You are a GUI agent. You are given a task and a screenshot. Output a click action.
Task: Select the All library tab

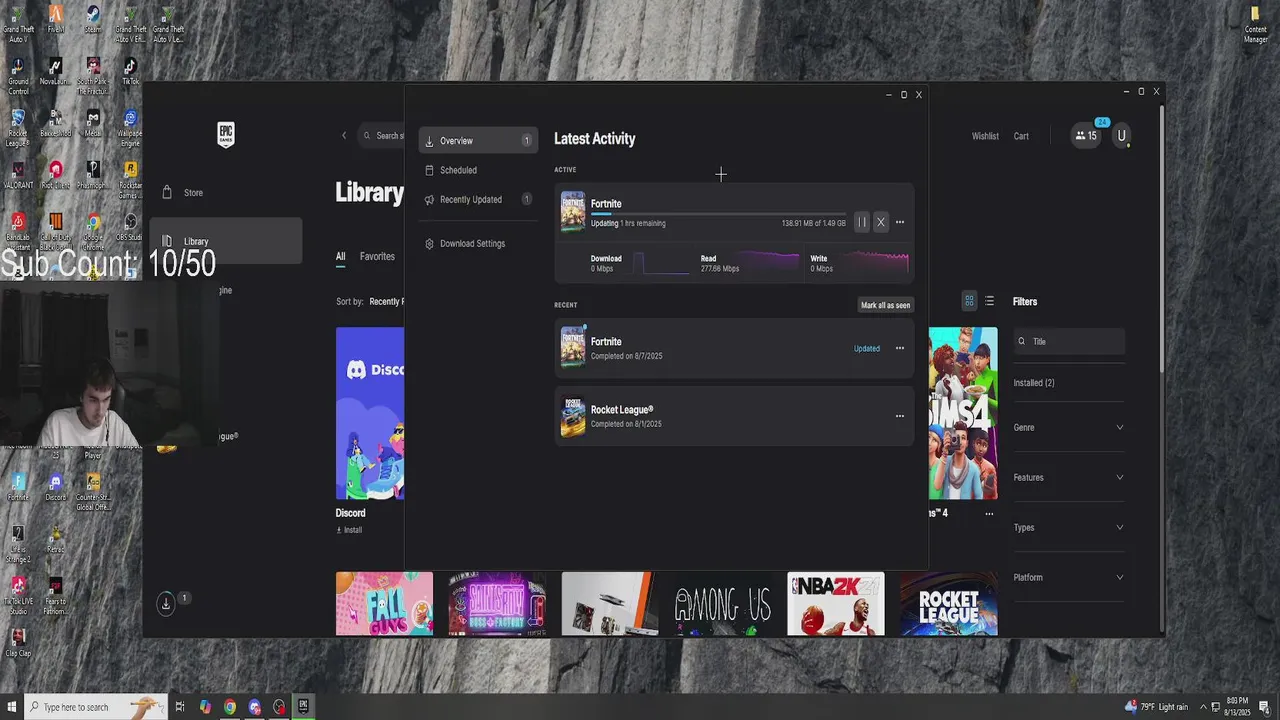point(340,257)
